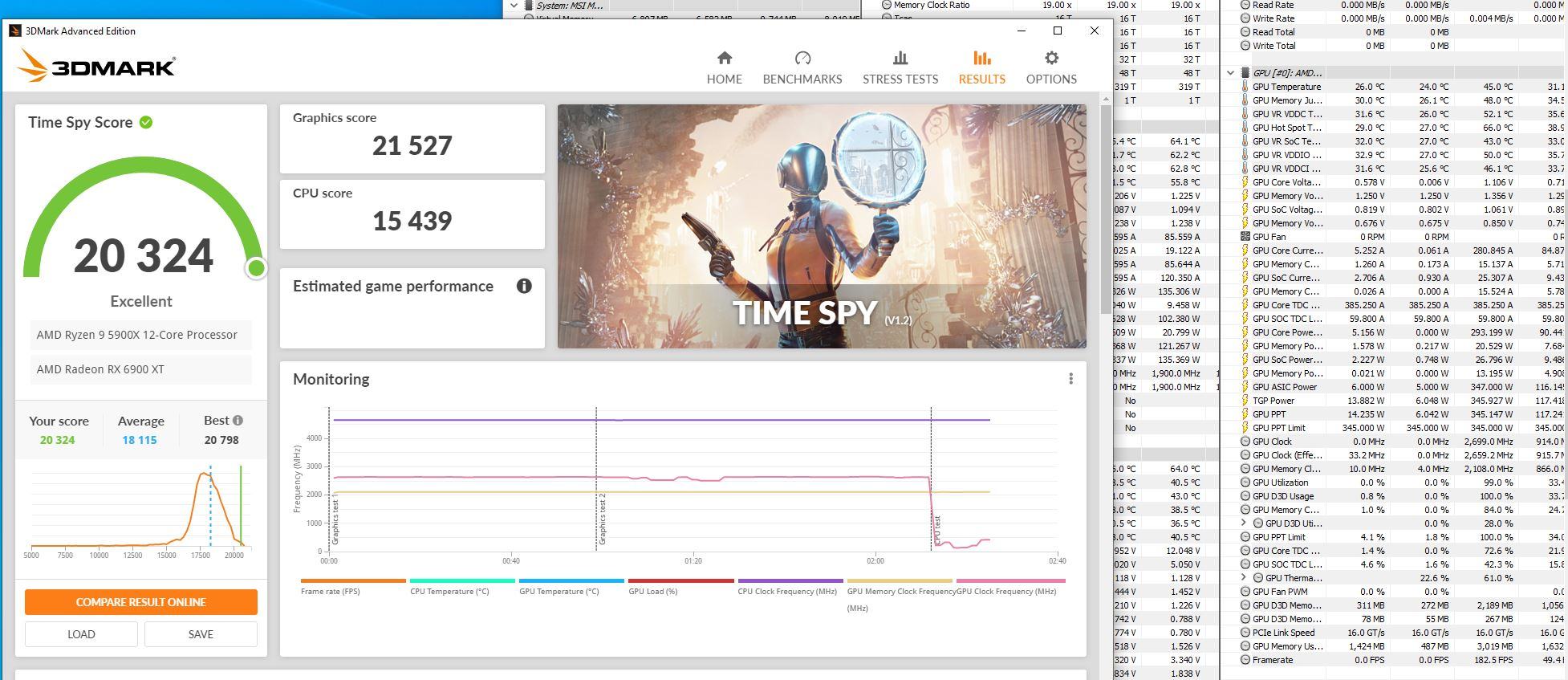The height and width of the screenshot is (680, 1568).
Task: Click the pink GPU Clock Frequency legend swatch
Action: point(1010,580)
